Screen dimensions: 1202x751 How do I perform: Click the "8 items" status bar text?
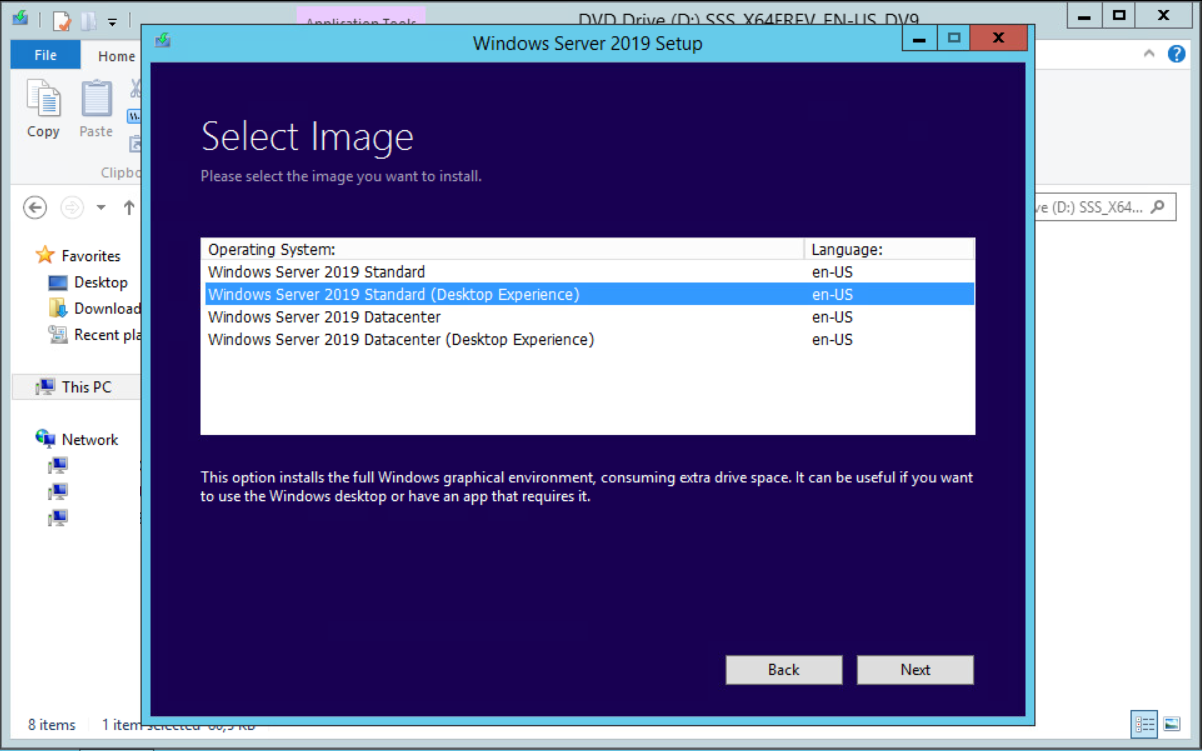pos(51,725)
